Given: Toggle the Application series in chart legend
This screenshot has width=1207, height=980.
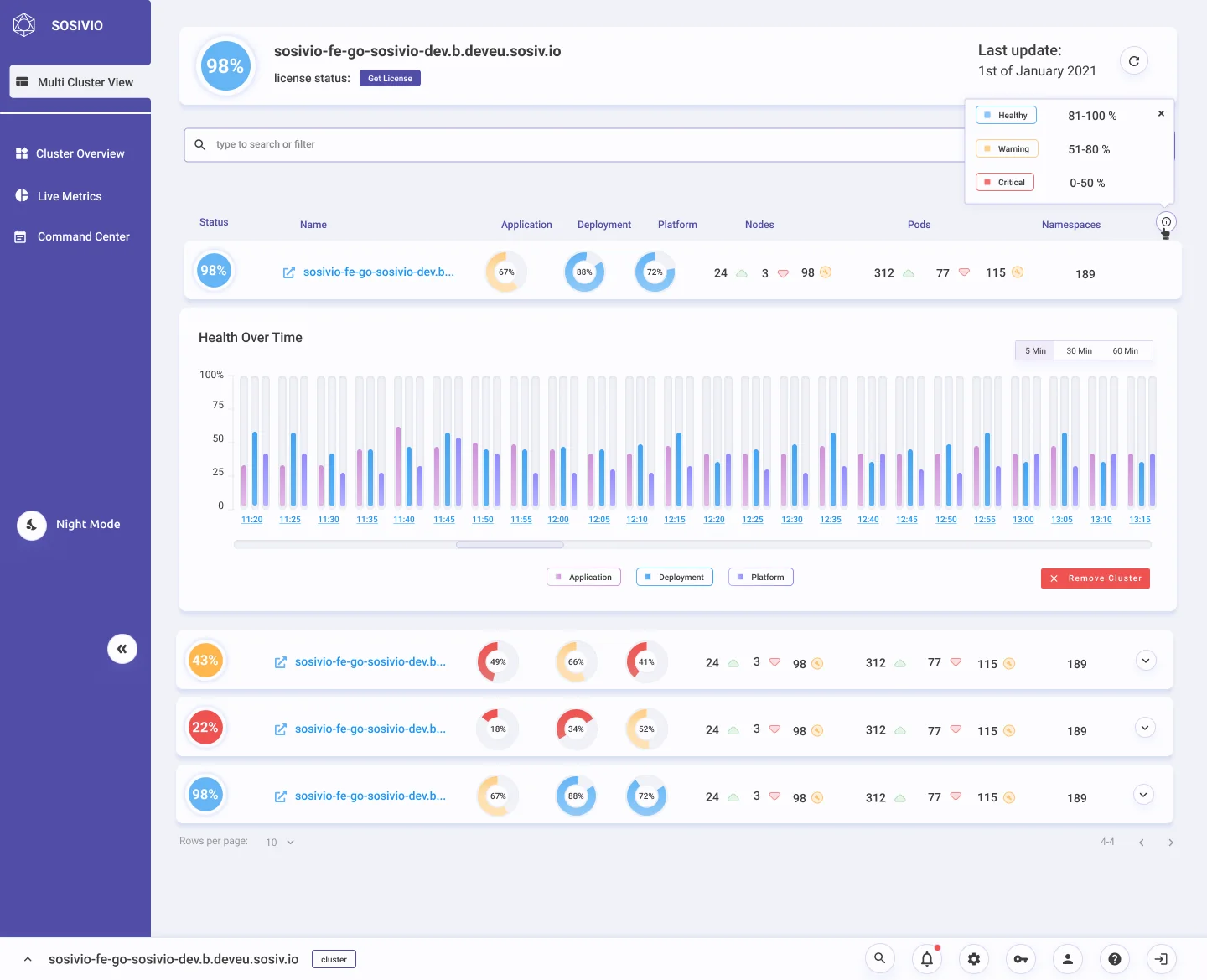Looking at the screenshot, I should coord(583,578).
